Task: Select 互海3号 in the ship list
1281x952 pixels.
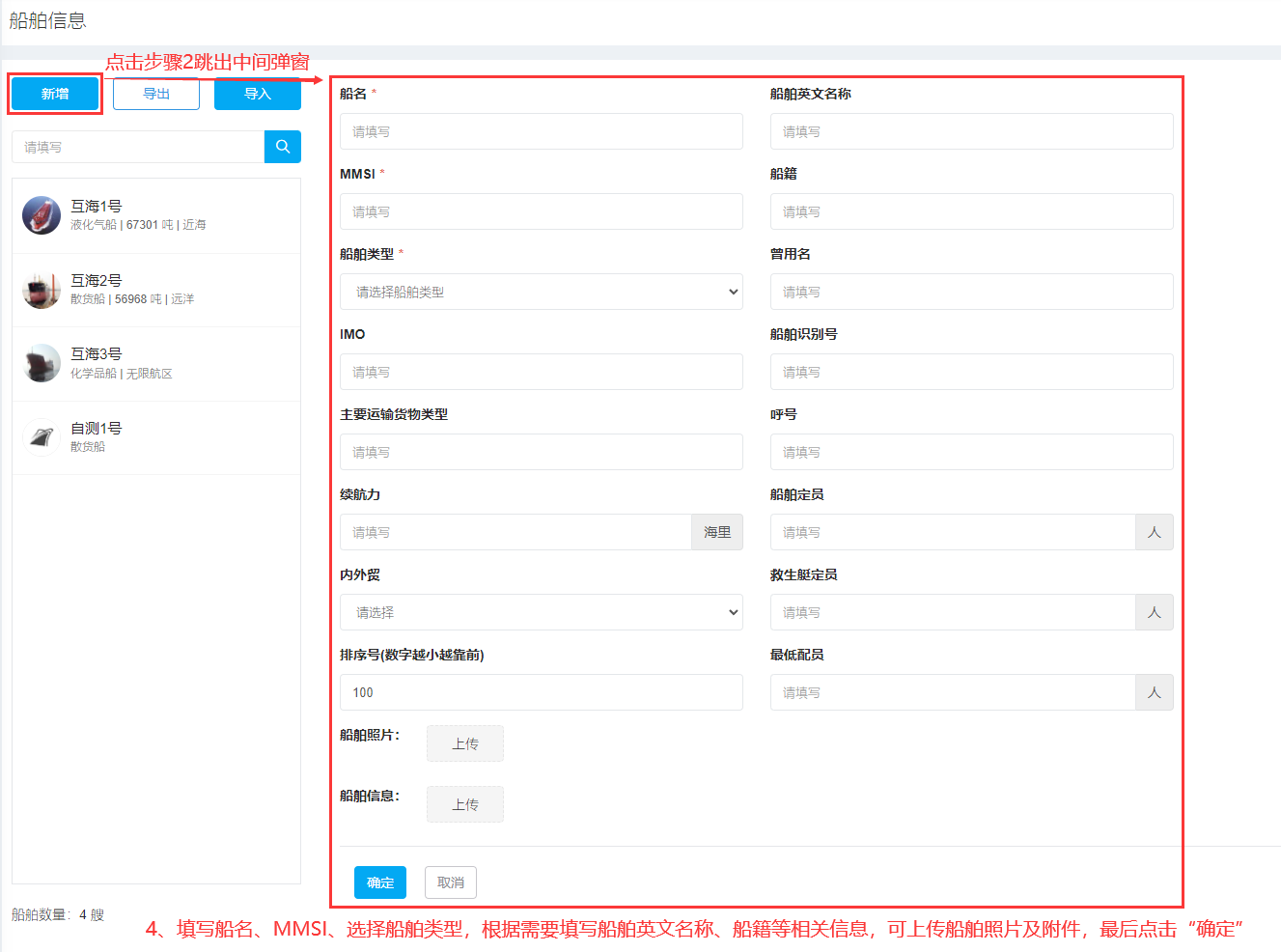Action: point(156,363)
